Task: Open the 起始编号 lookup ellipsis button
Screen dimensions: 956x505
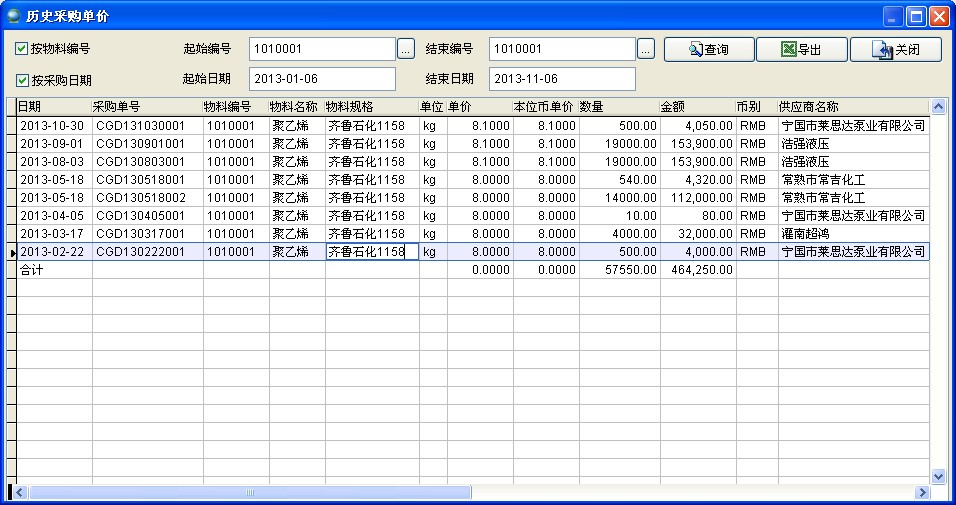Action: (405, 48)
